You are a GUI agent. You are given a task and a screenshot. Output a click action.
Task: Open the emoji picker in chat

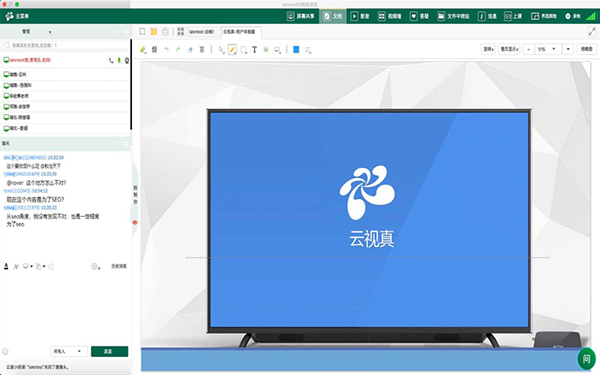tap(5, 351)
